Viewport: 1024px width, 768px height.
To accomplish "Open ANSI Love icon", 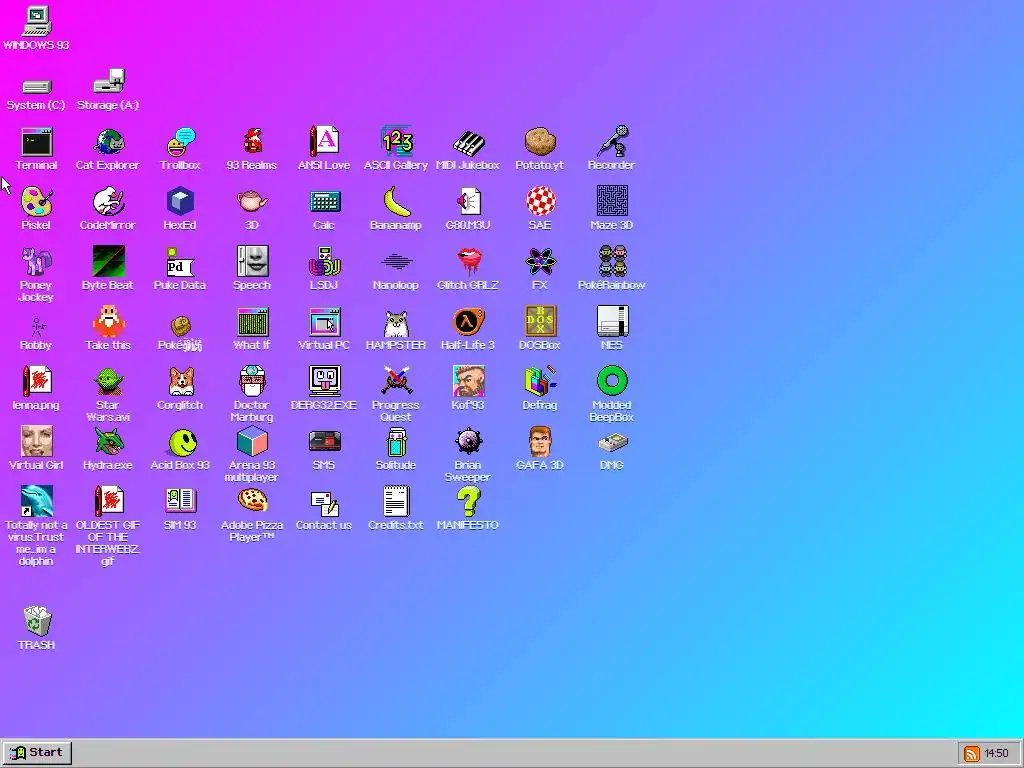I will pyautogui.click(x=325, y=142).
